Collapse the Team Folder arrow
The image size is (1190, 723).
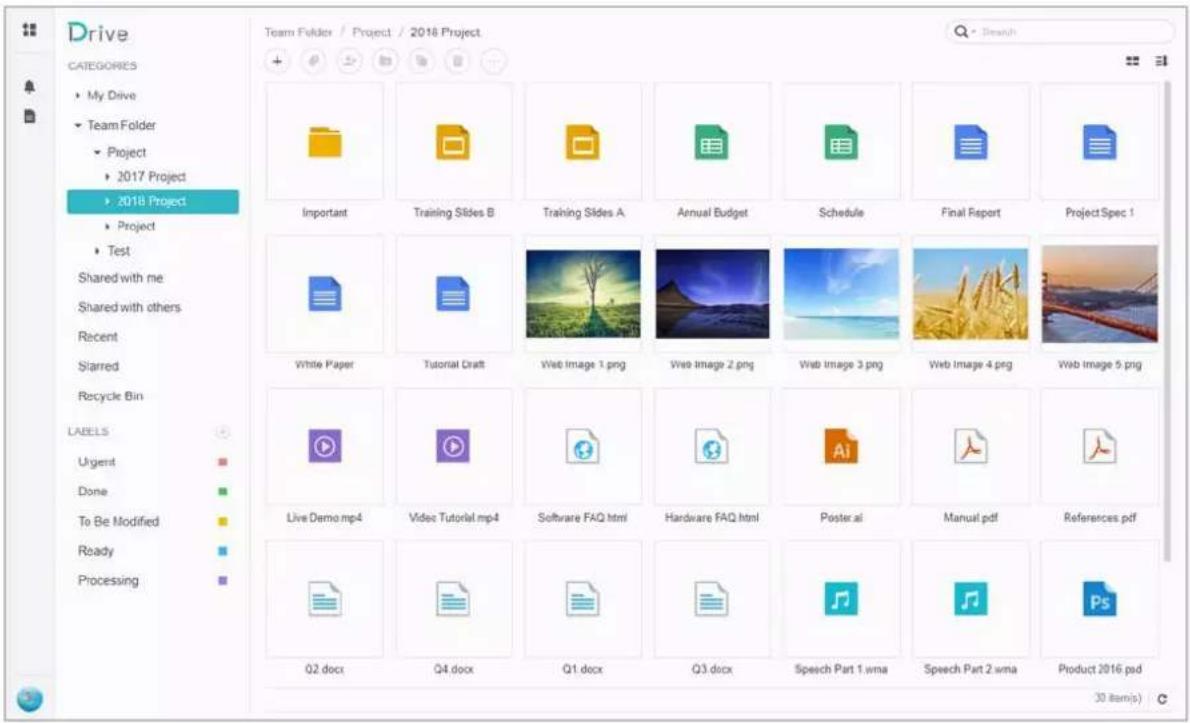(77, 125)
